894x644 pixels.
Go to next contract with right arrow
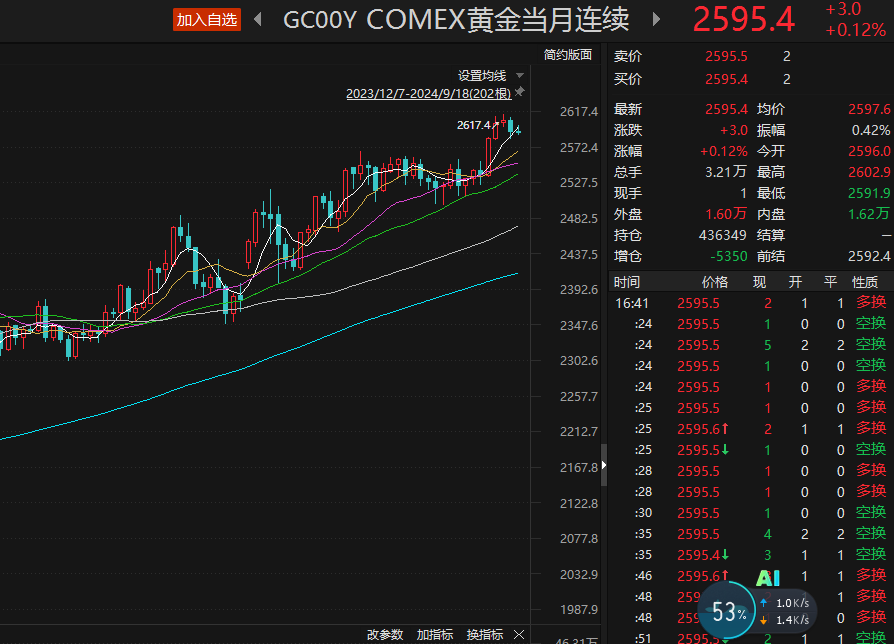click(x=656, y=19)
